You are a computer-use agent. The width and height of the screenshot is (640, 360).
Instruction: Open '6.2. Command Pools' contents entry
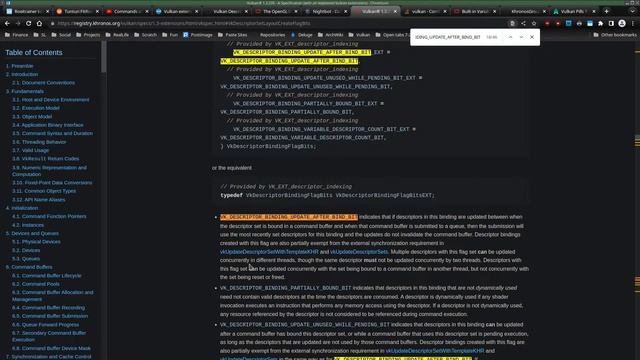(x=36, y=284)
